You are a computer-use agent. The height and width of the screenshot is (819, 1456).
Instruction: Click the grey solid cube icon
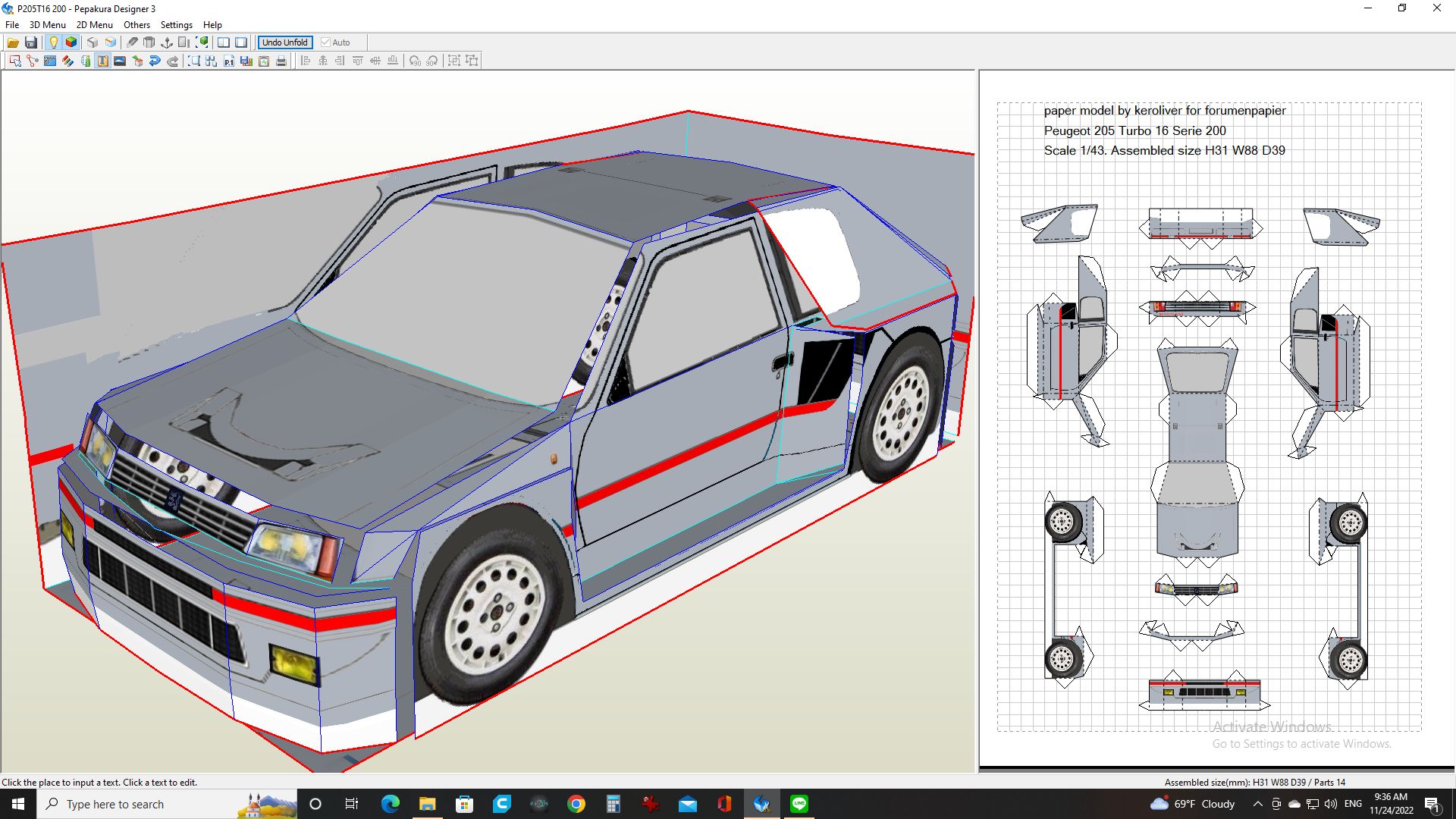(x=93, y=42)
